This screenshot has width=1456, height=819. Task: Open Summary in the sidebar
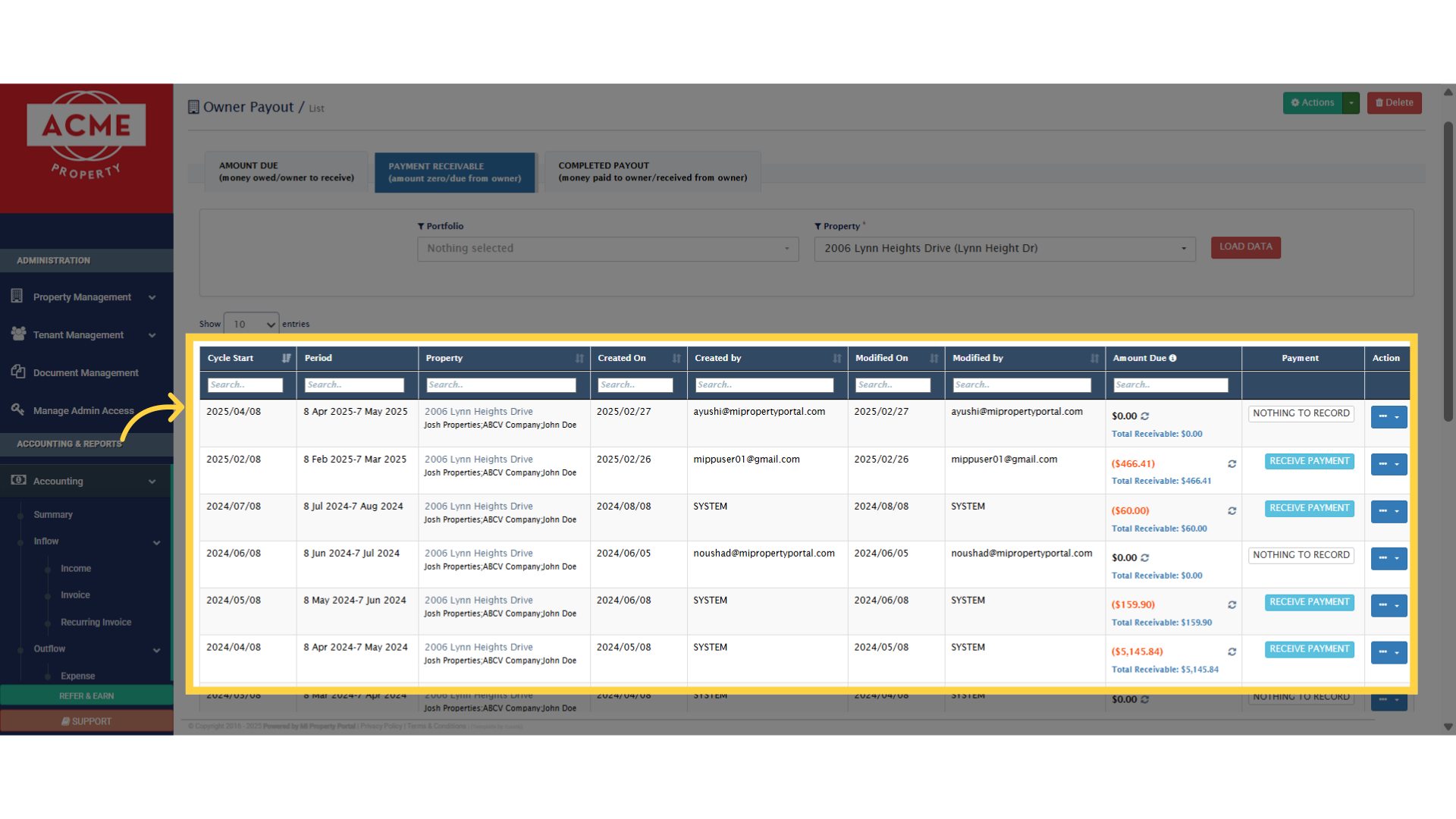tap(53, 515)
